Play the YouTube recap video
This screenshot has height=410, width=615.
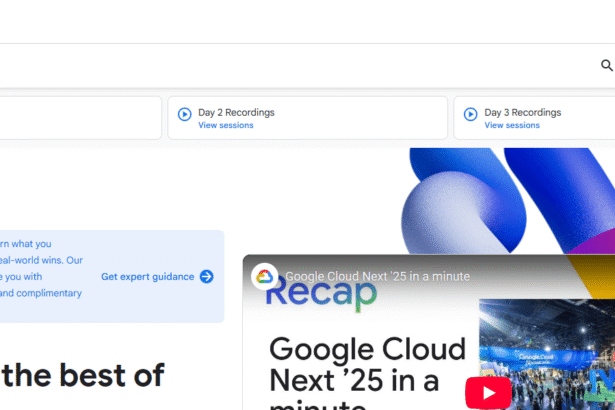point(488,393)
